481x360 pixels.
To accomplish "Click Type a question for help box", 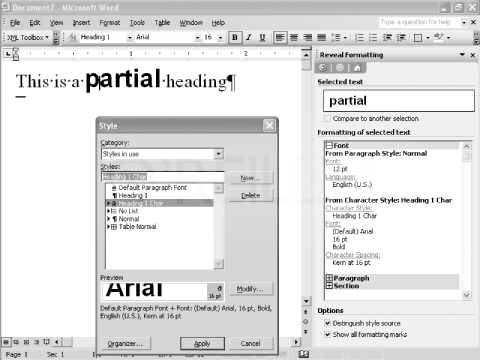I will [419, 22].
